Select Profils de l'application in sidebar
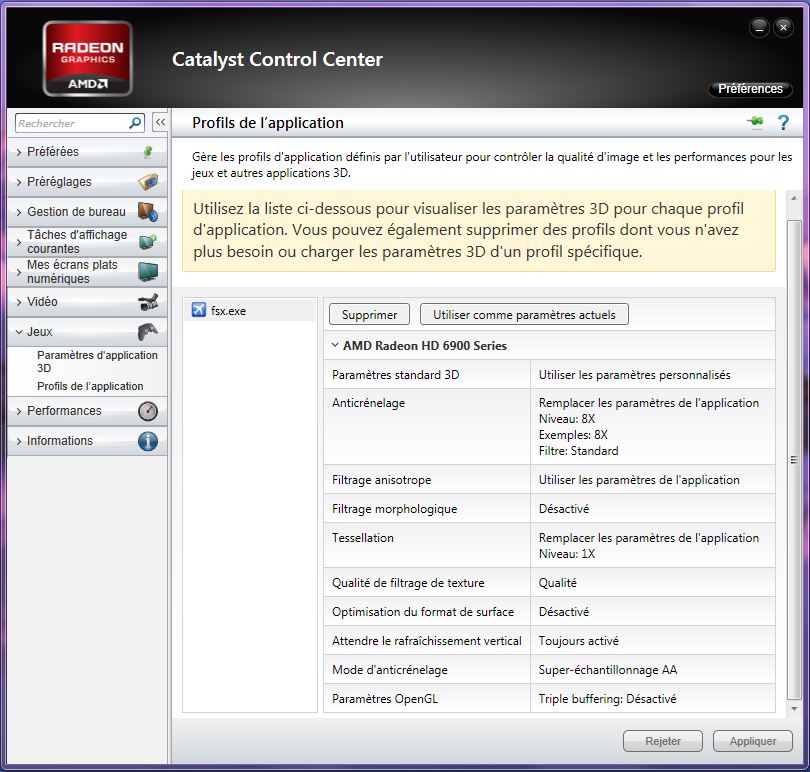The image size is (810, 772). 90,386
